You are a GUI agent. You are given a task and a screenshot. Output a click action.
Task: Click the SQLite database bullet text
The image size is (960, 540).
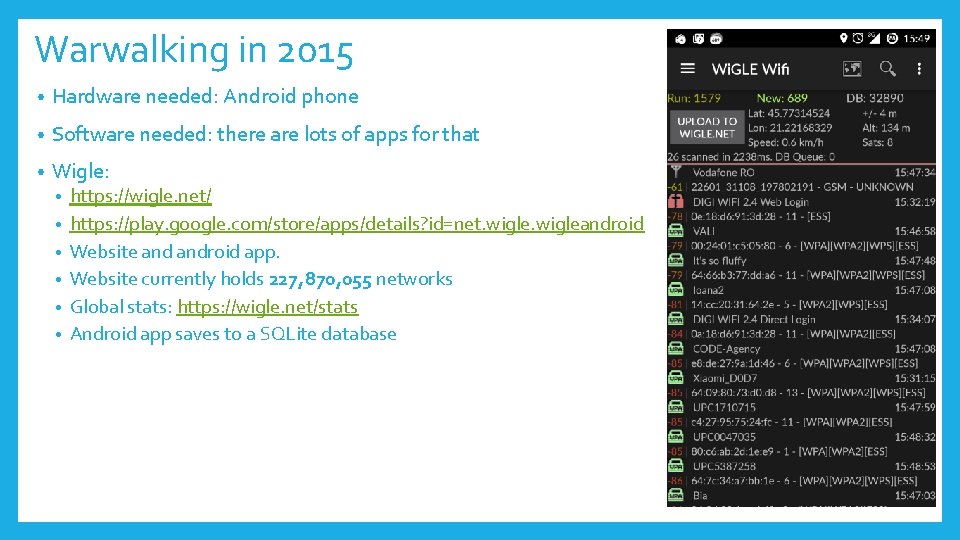pos(233,334)
